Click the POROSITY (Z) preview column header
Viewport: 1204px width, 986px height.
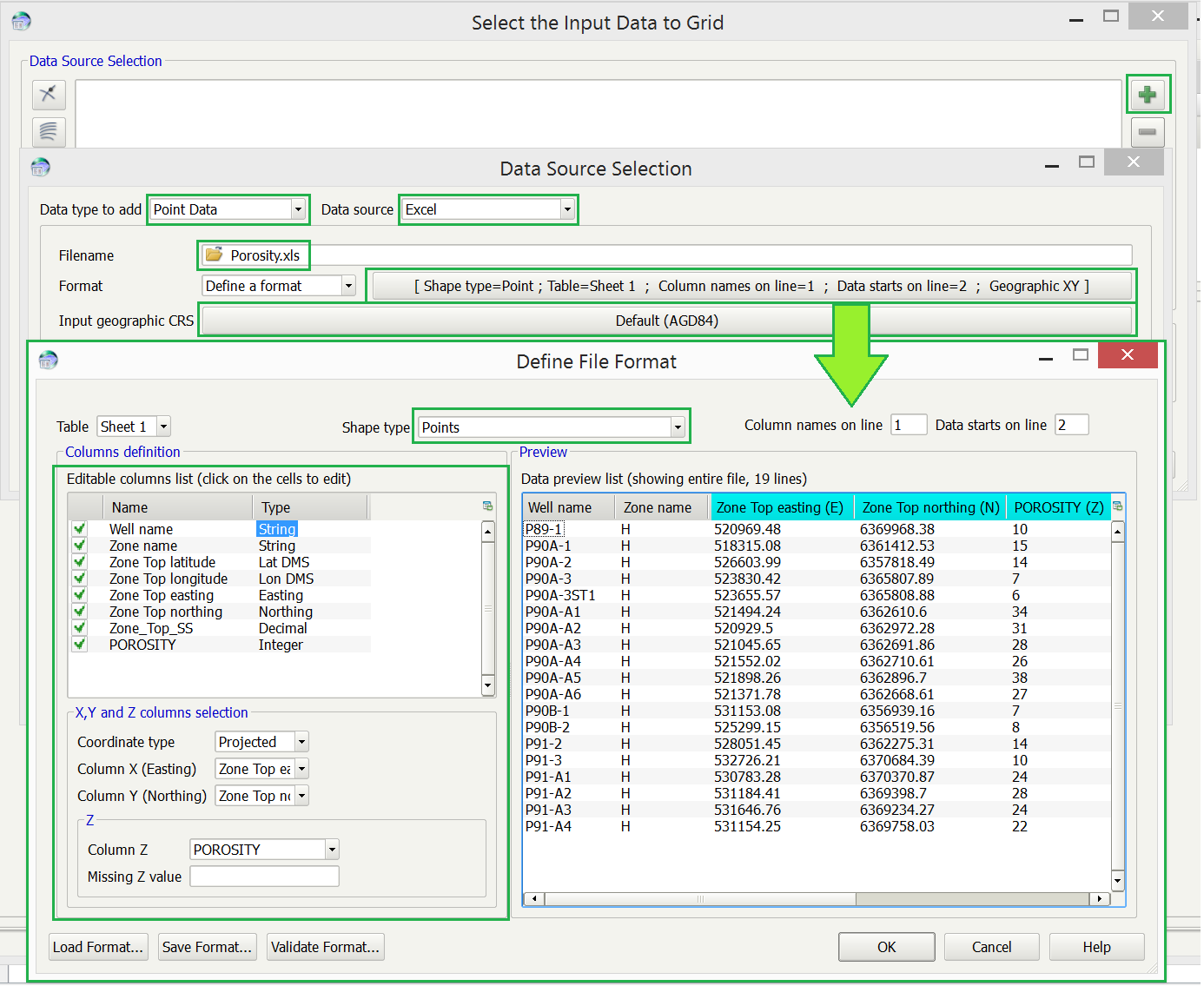[1058, 507]
